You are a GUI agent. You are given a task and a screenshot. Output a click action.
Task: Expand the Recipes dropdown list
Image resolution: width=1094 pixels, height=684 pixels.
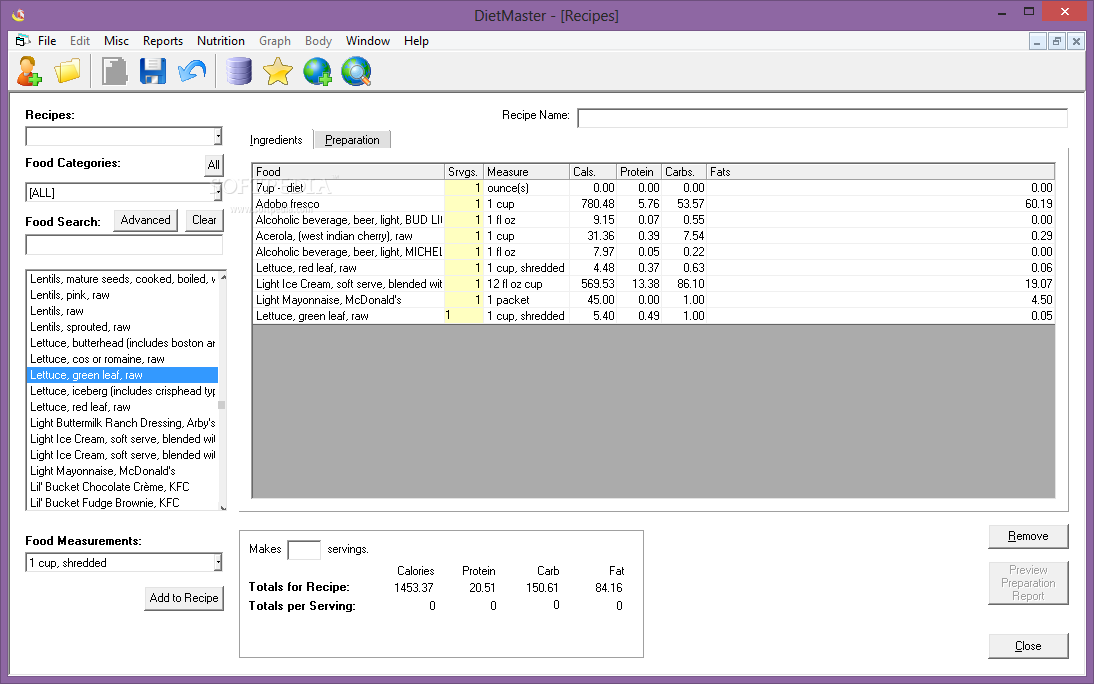tap(217, 137)
